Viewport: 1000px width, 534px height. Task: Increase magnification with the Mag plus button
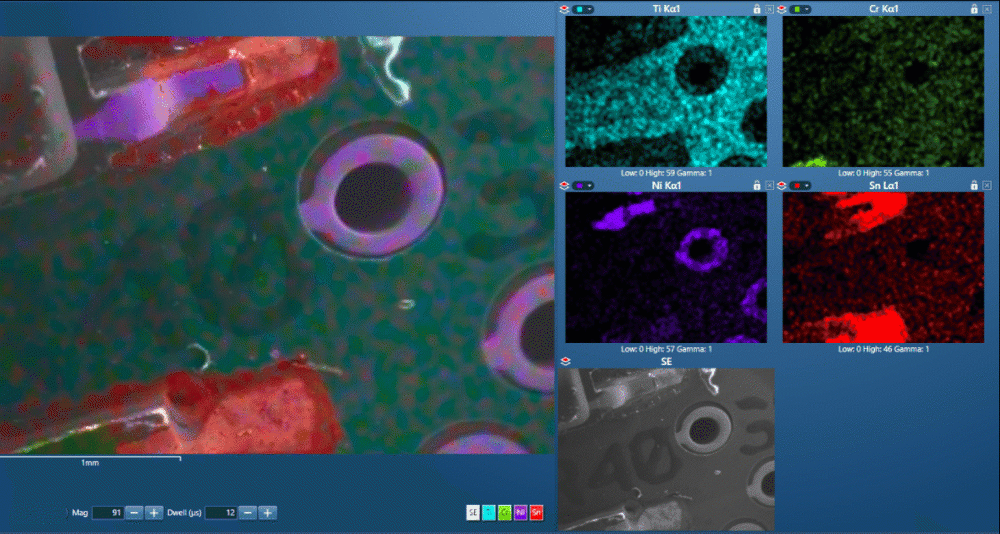(154, 513)
